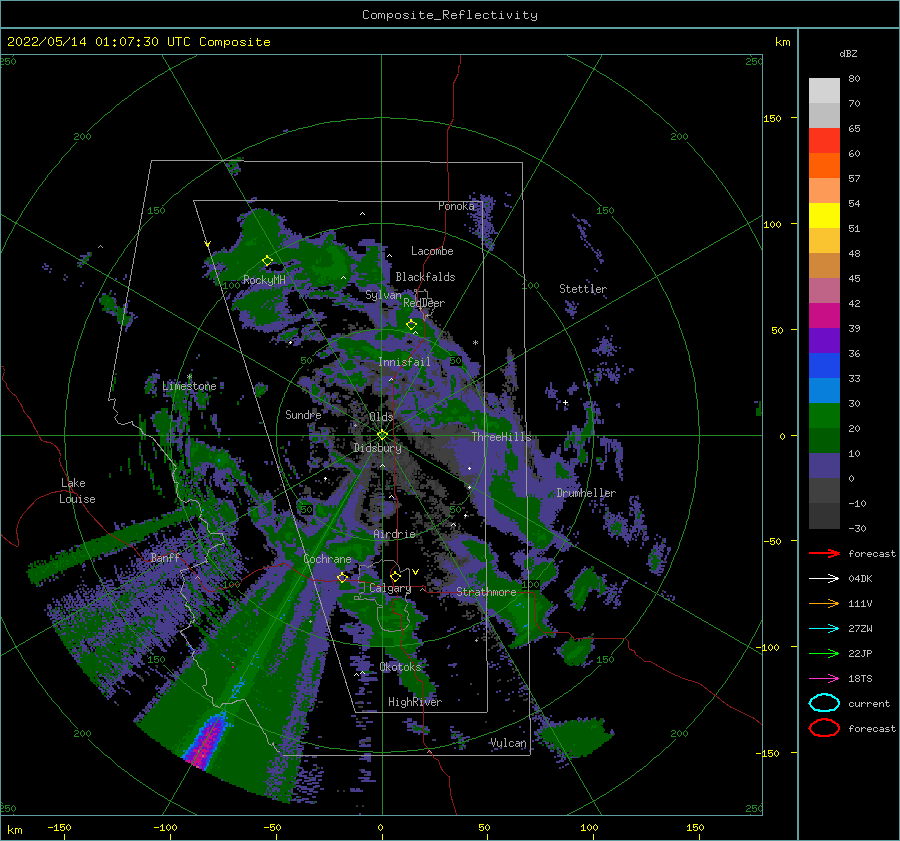Click the Airdrie city label
This screenshot has height=841, width=900.
(x=394, y=534)
